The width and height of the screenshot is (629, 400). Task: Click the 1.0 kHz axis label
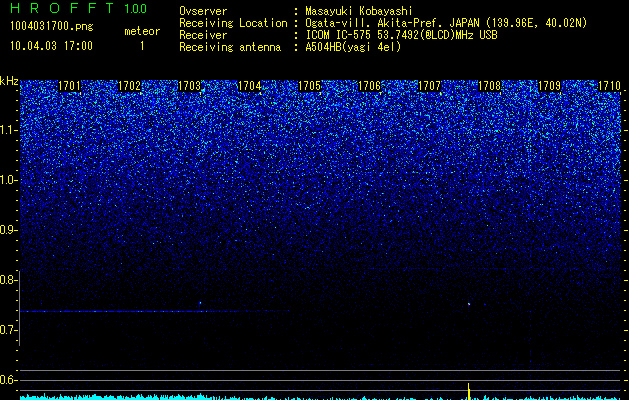point(9,180)
